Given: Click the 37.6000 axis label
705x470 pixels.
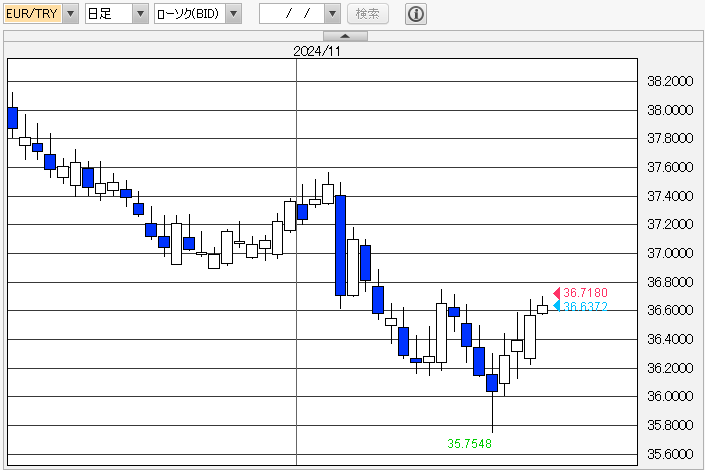Looking at the screenshot, I should pos(670,167).
